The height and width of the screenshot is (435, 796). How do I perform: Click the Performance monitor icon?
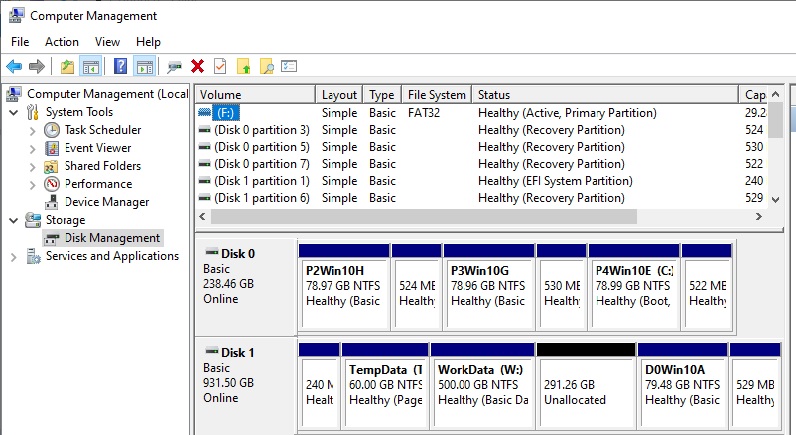[x=52, y=184]
